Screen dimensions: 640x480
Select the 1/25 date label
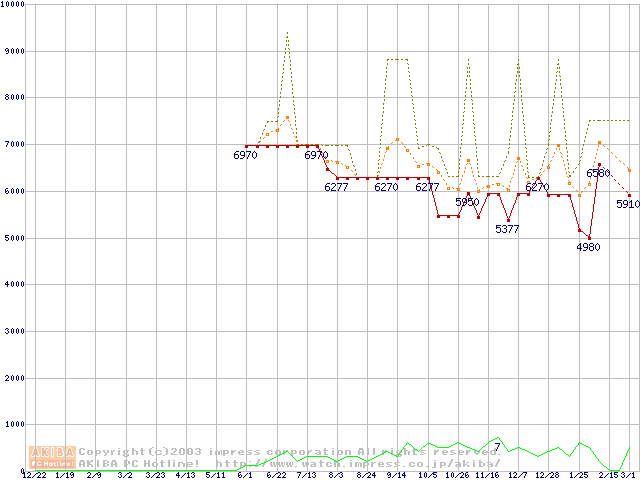click(x=578, y=475)
